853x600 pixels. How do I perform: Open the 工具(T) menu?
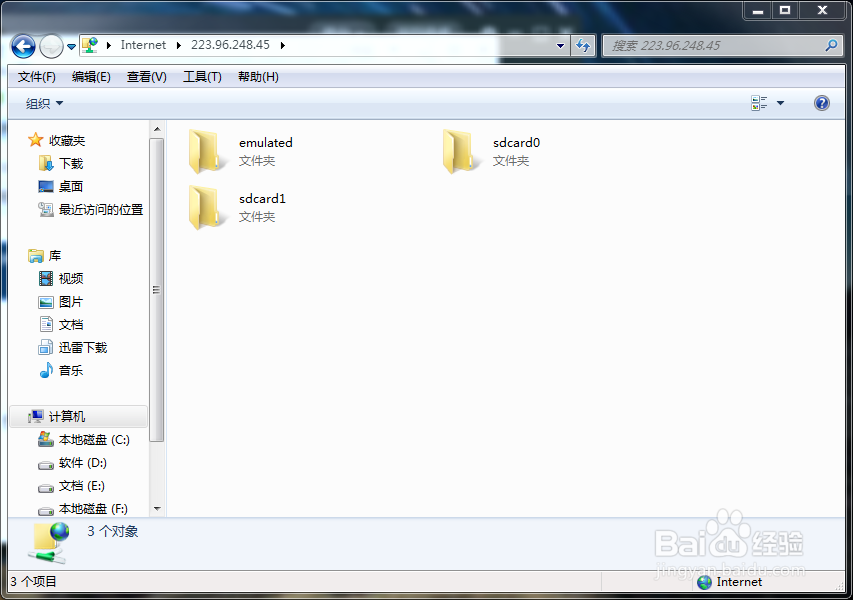click(x=202, y=77)
